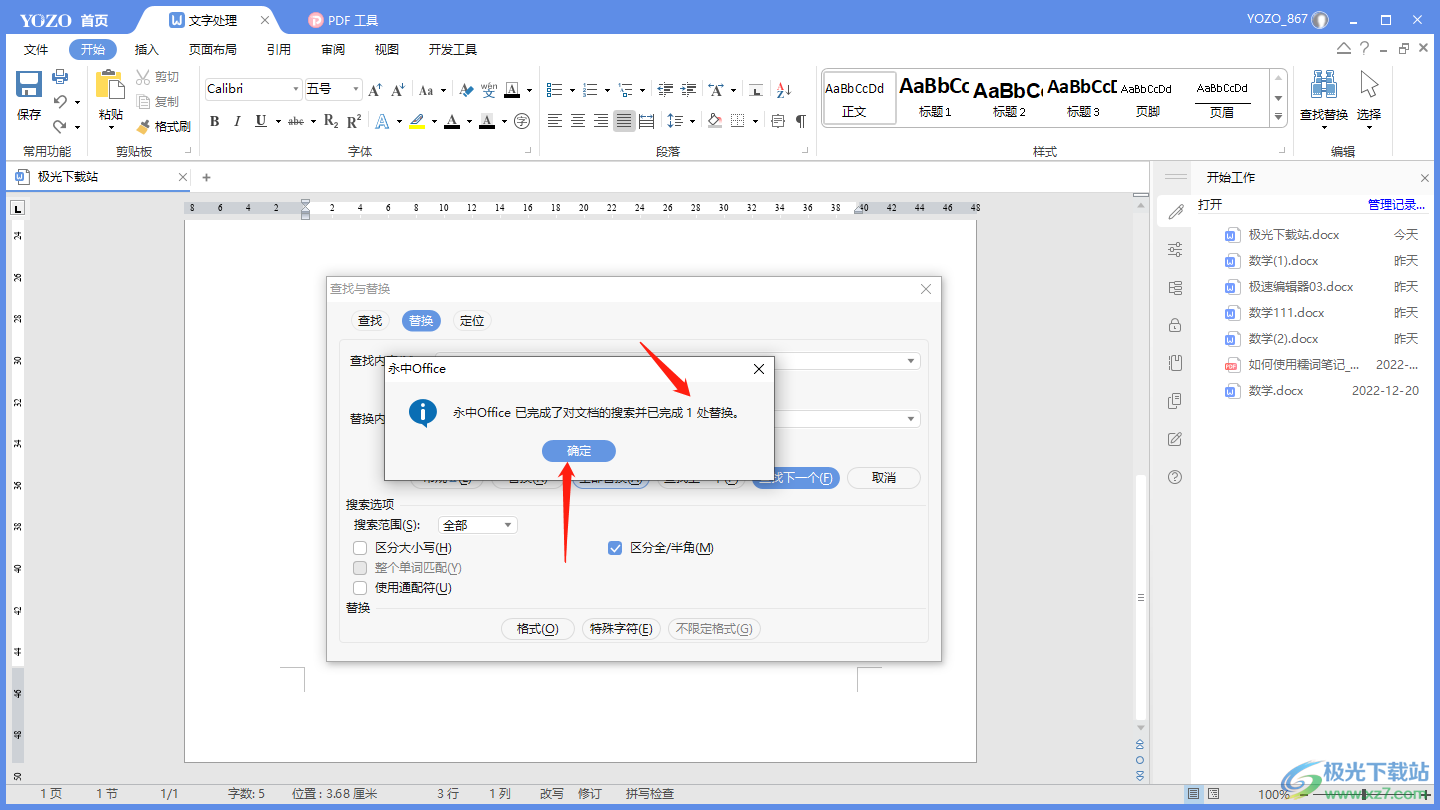The width and height of the screenshot is (1440, 810).
Task: Open the lock icon in side panel
Action: tap(1175, 325)
